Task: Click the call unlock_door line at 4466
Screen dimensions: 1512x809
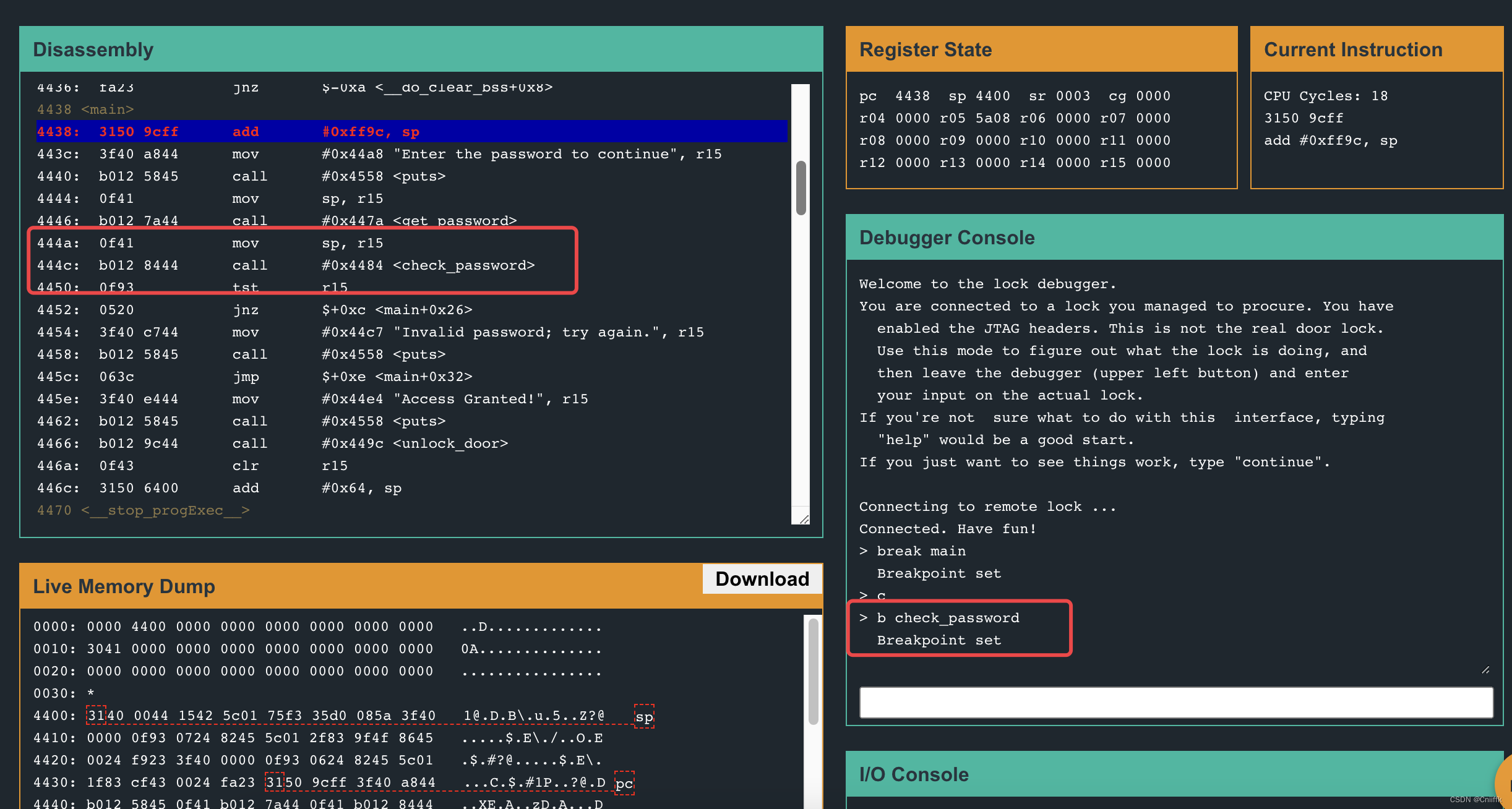Action: click(x=411, y=443)
